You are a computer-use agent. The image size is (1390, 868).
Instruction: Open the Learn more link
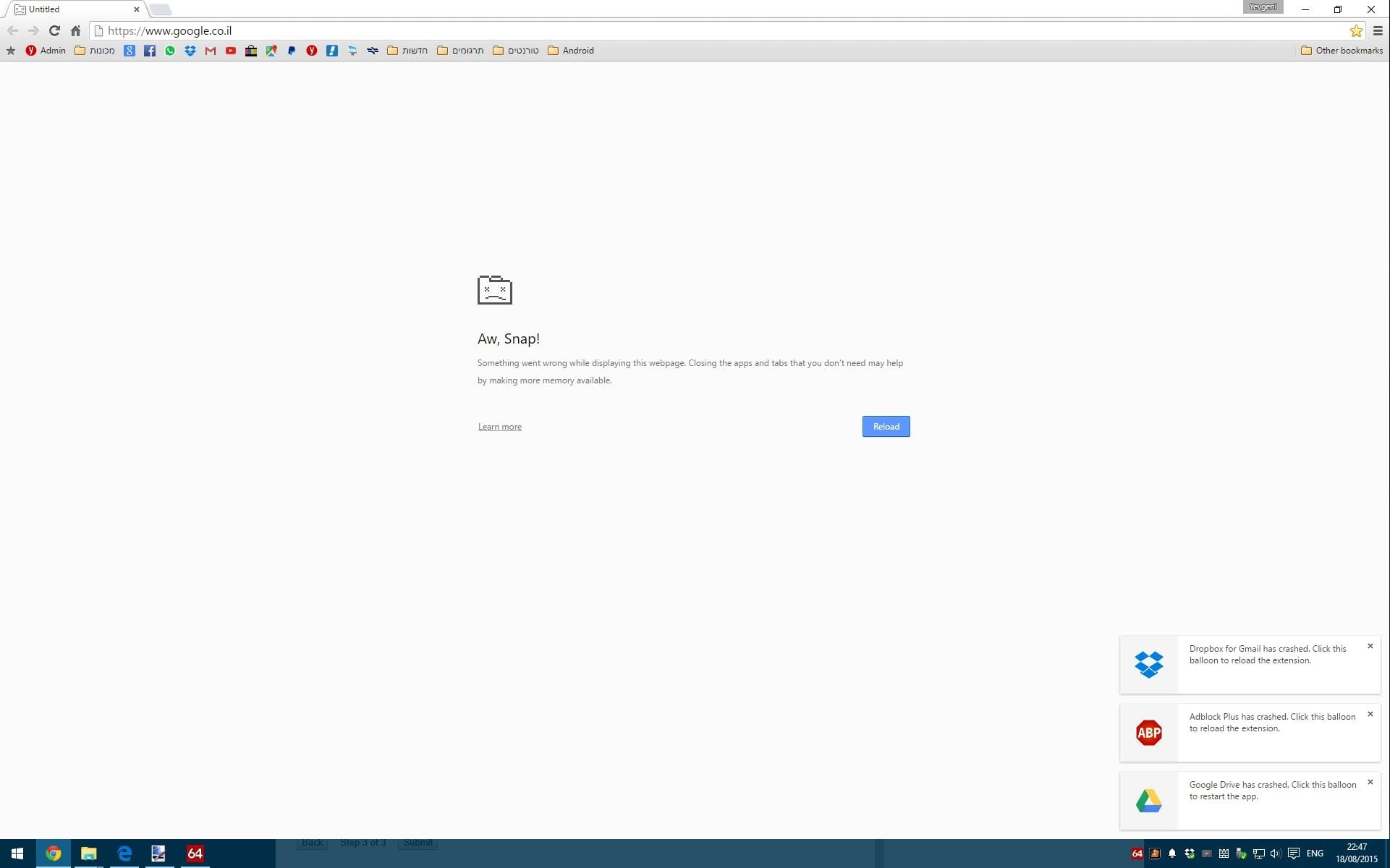tap(499, 427)
